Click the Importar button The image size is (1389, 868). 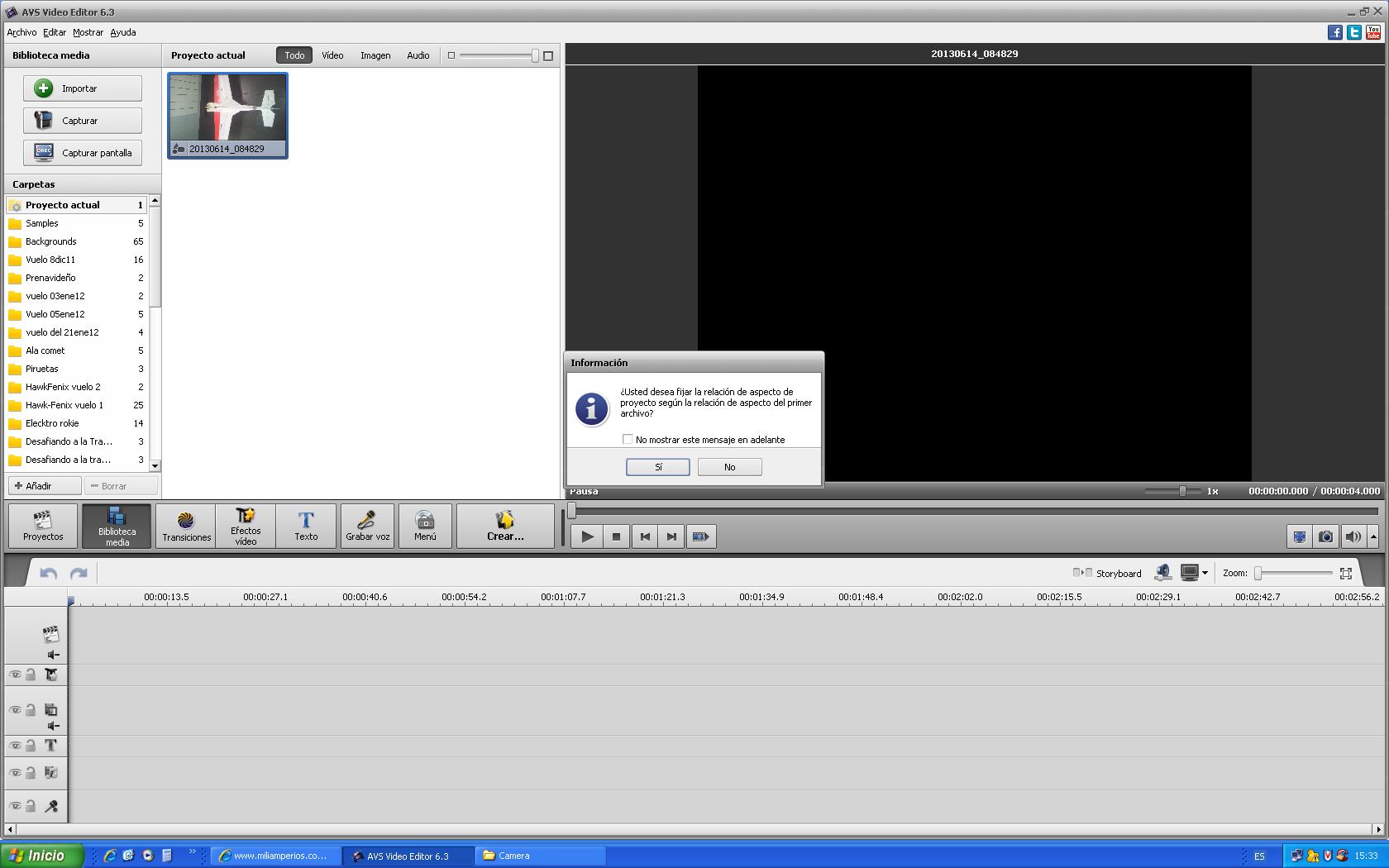point(82,88)
